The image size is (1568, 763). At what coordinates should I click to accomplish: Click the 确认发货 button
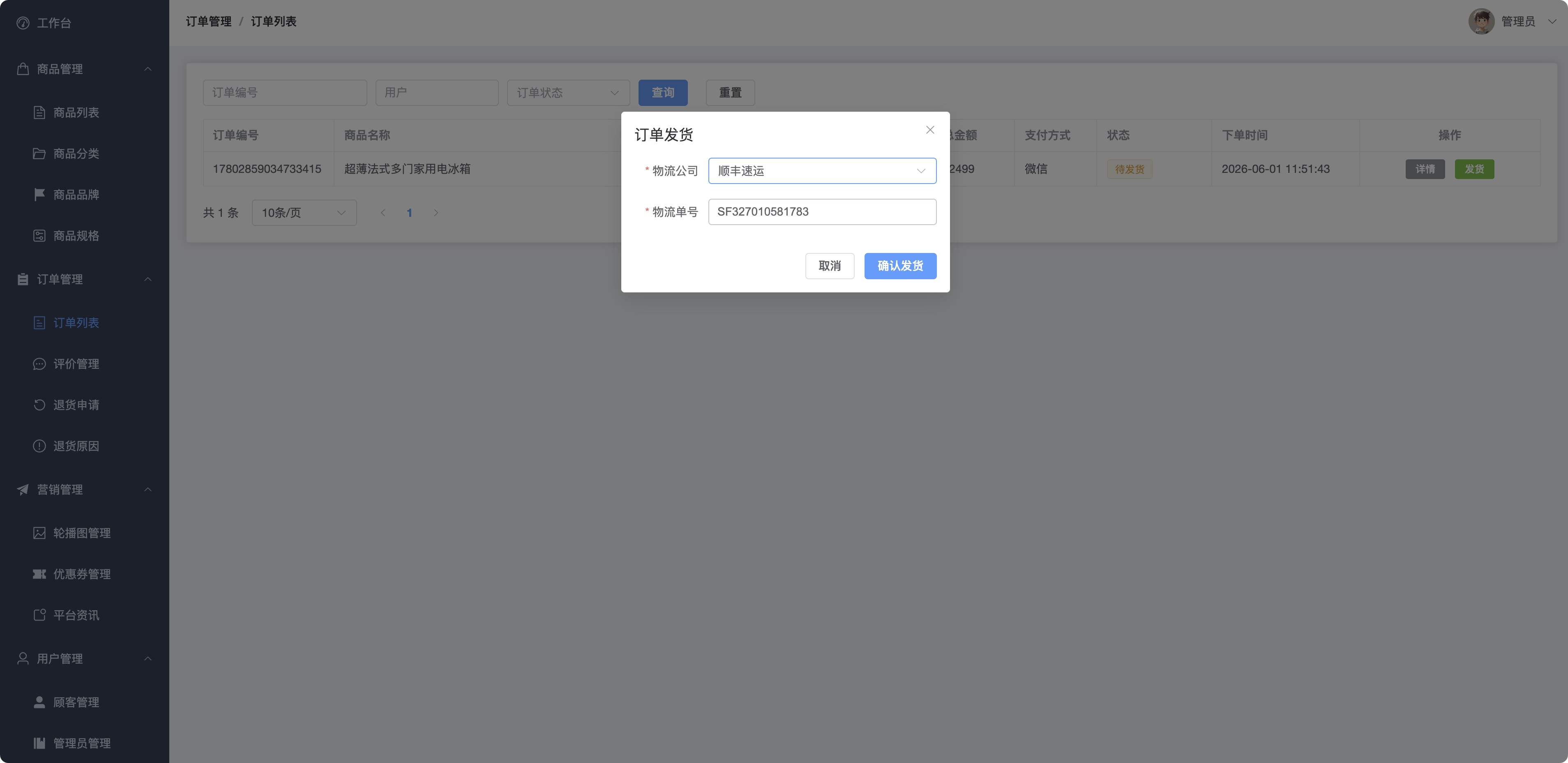coord(899,266)
